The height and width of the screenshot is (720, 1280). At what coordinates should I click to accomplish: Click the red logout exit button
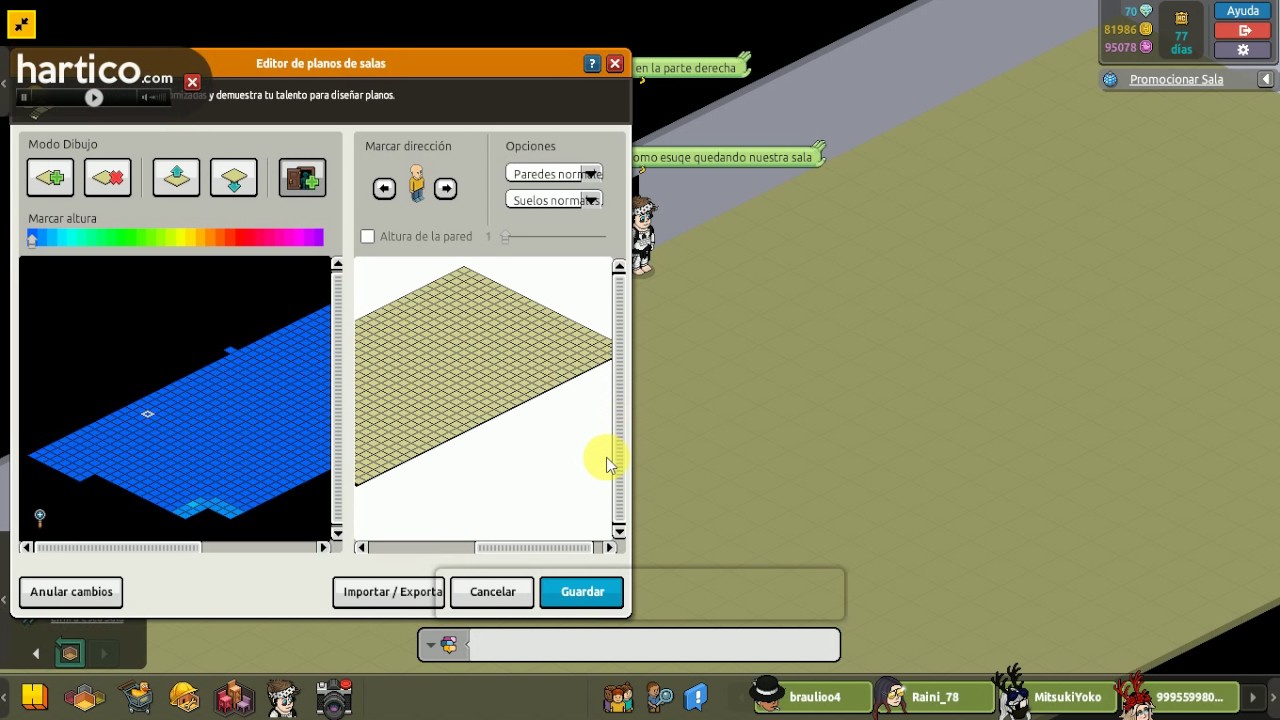tap(1243, 30)
